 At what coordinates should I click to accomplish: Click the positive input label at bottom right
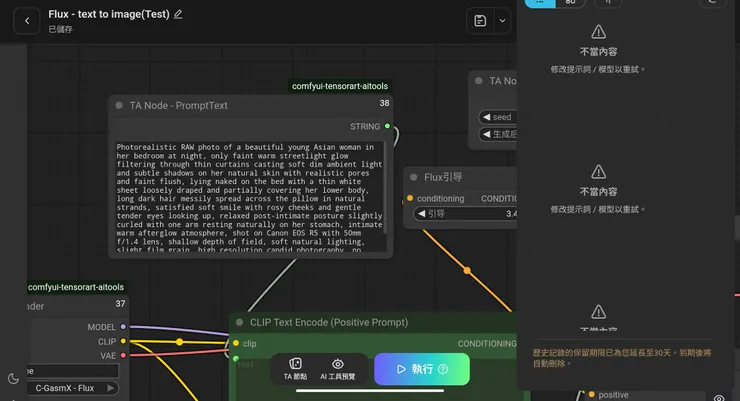click(613, 395)
